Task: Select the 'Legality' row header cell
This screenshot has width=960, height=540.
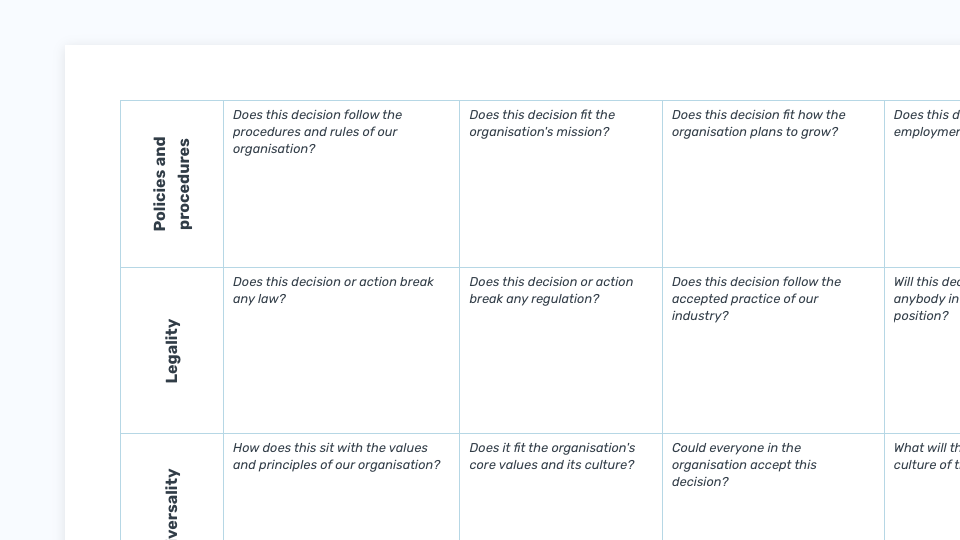Action: 172,351
